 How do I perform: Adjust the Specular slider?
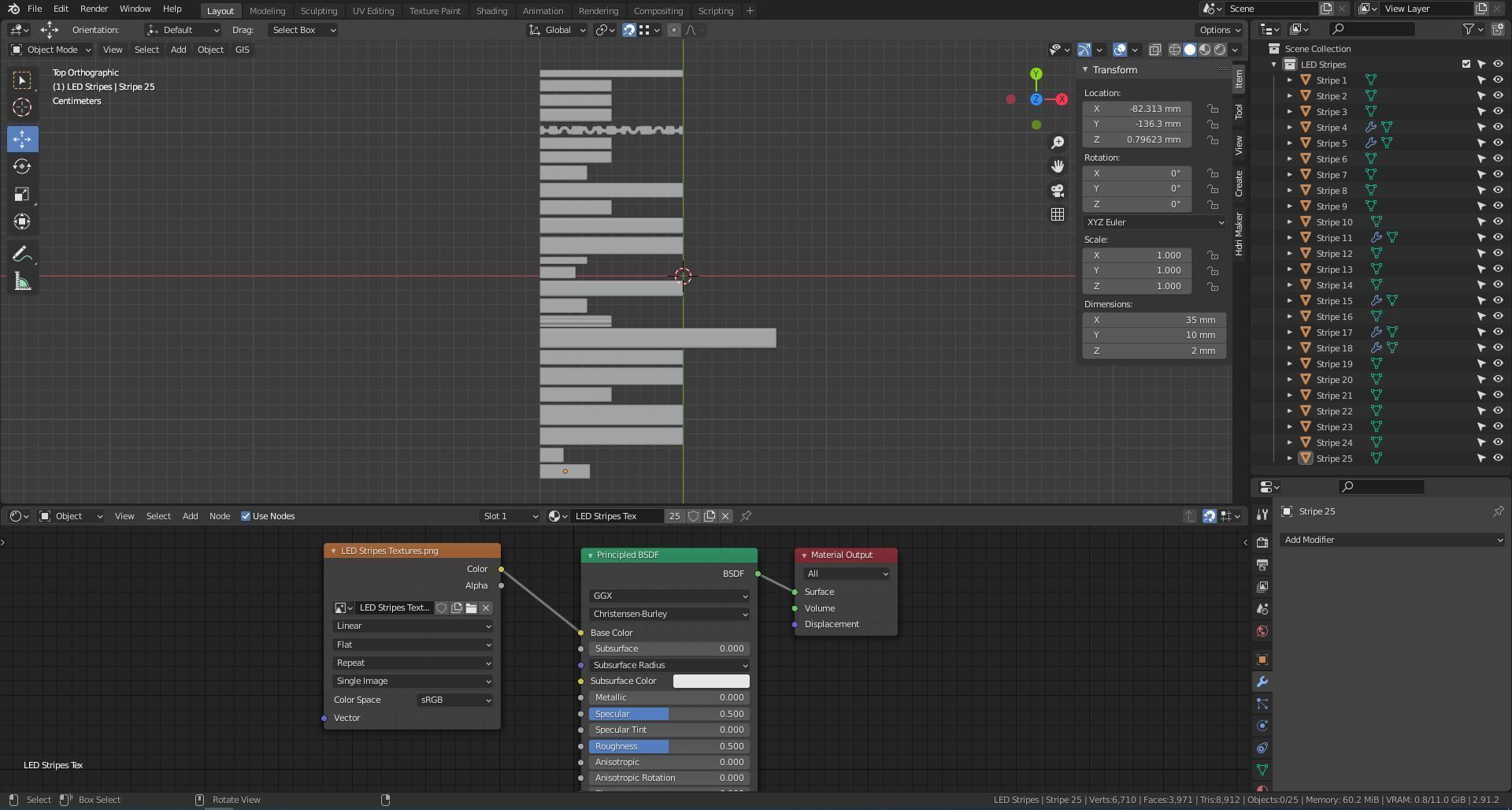pyautogui.click(x=669, y=714)
